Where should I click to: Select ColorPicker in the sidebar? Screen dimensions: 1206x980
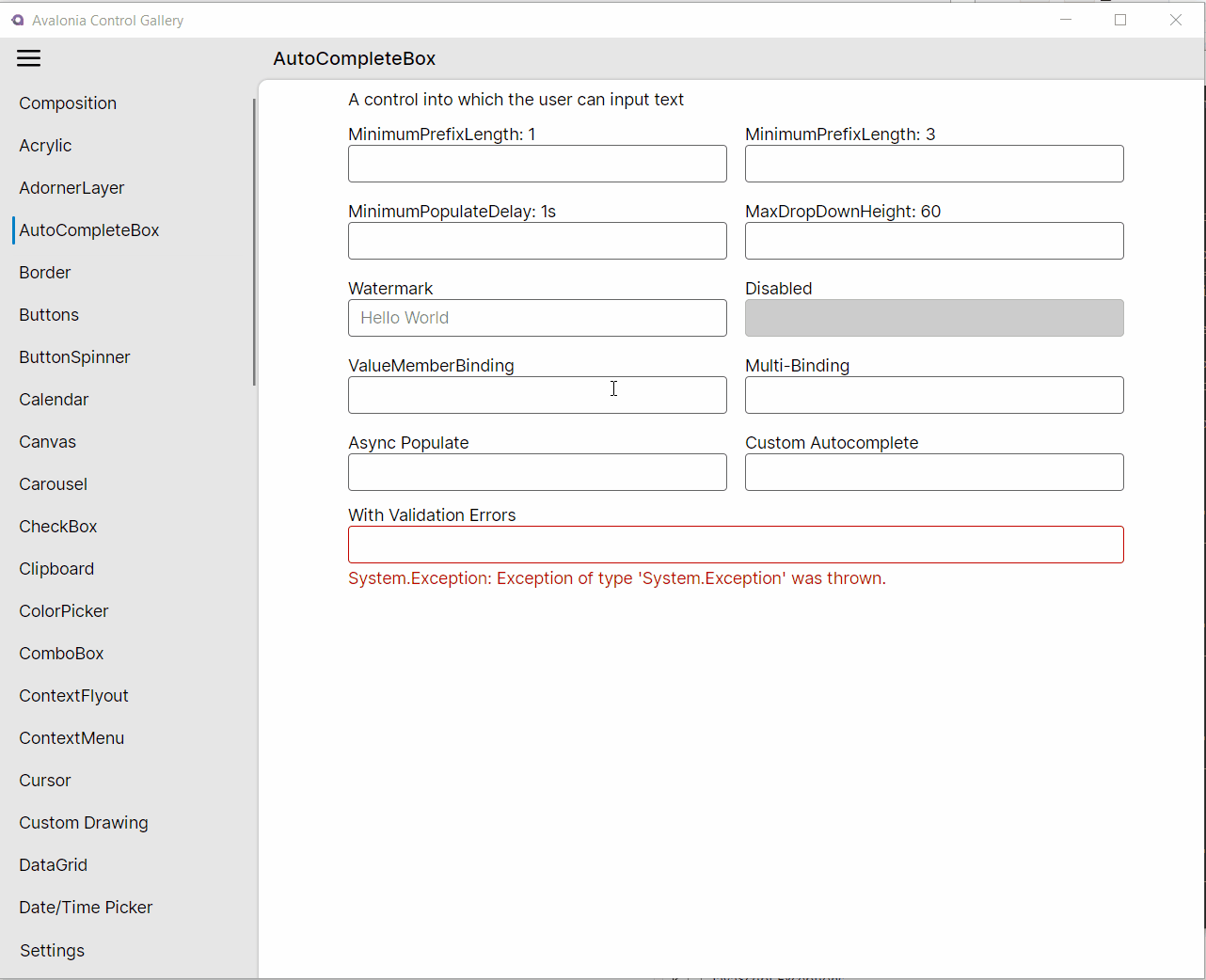[64, 611]
